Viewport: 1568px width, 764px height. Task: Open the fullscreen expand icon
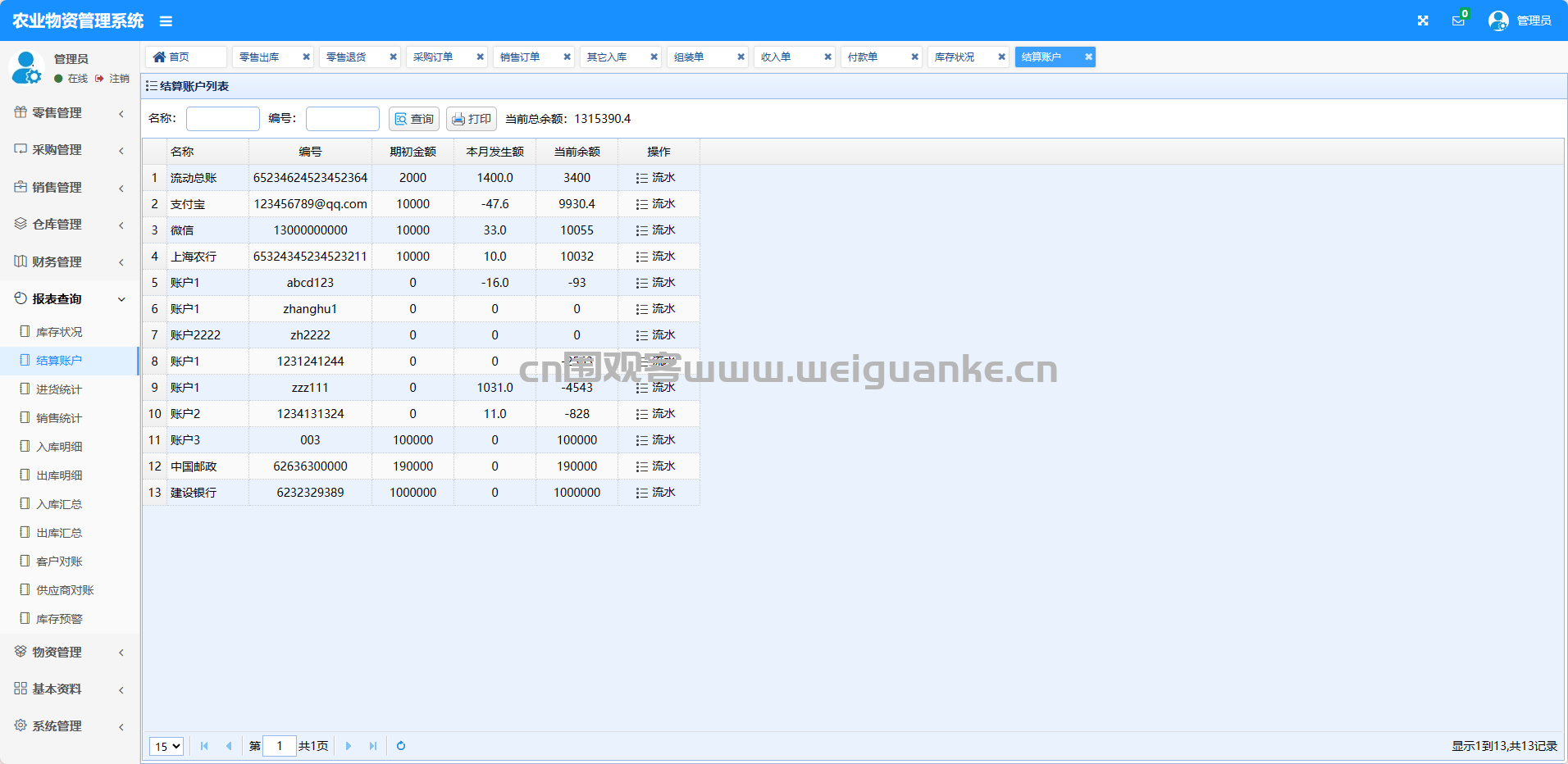point(1423,20)
